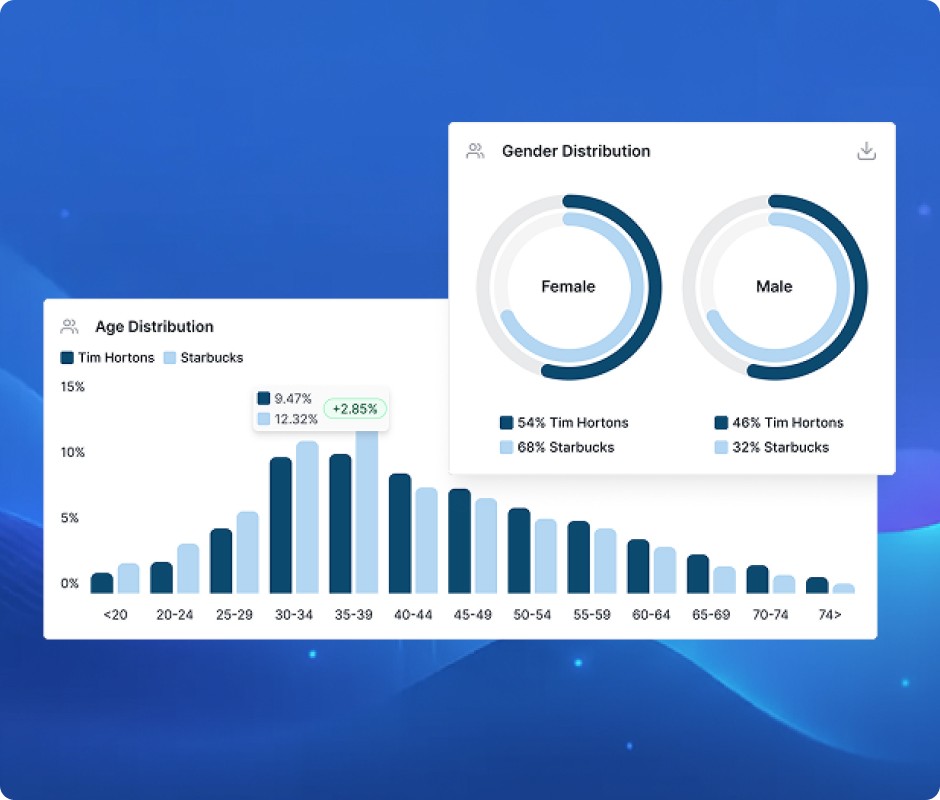Select the Starbucks bar for 30-34

(x=307, y=518)
